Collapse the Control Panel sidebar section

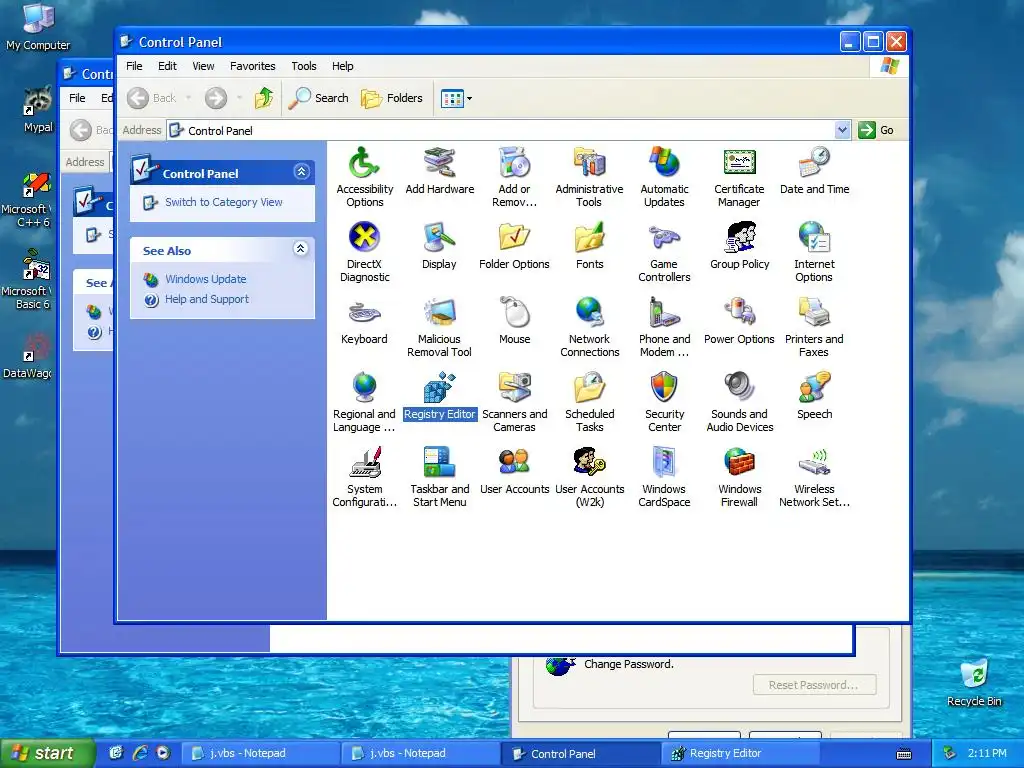point(301,172)
